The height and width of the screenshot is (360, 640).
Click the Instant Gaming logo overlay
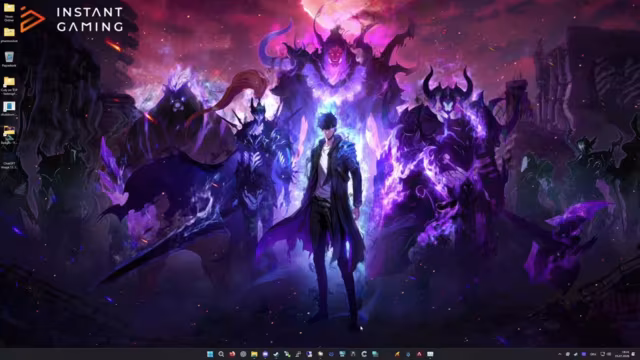click(72, 19)
